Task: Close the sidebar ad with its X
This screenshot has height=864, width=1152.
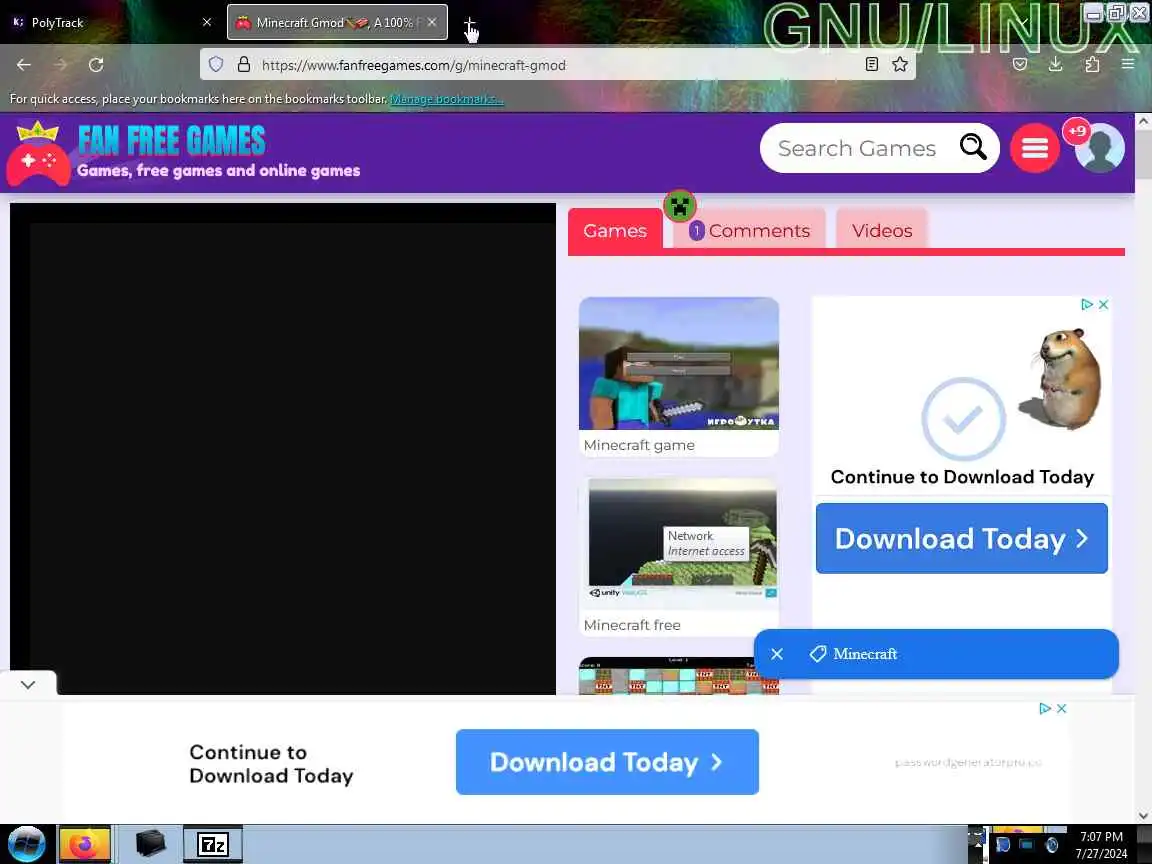Action: 1104,304
